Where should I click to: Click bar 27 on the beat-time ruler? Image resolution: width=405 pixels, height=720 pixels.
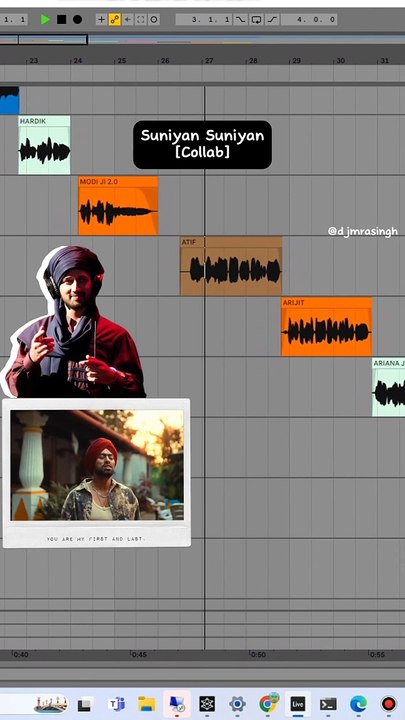tap(209, 61)
